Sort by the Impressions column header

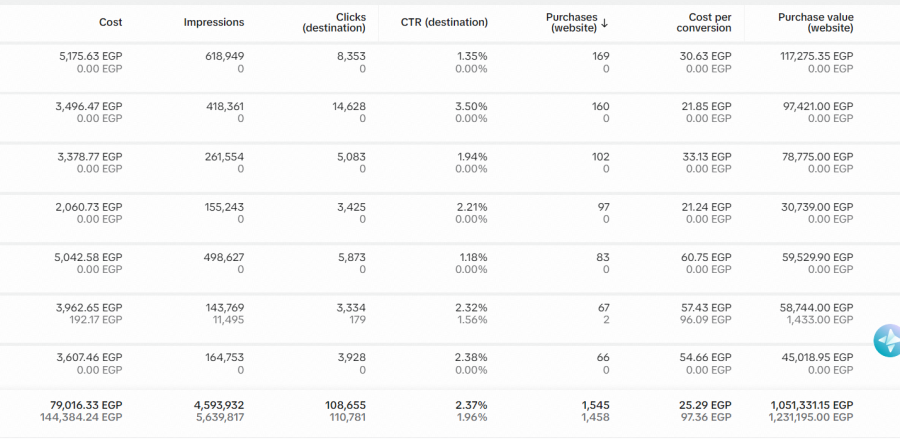(214, 22)
